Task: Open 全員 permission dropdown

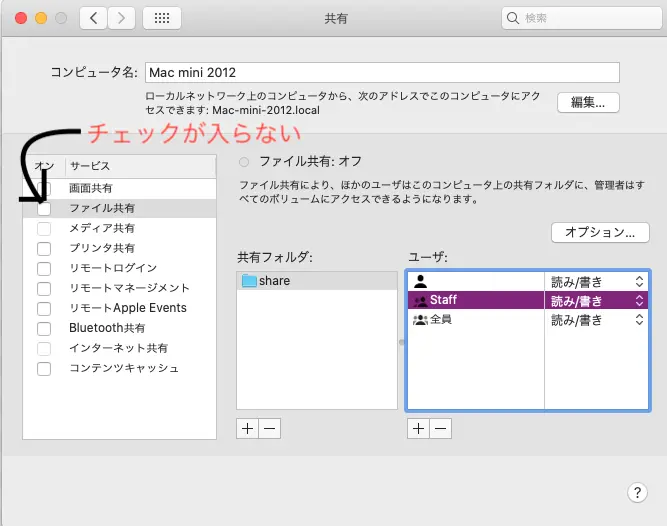Action: pyautogui.click(x=596, y=320)
